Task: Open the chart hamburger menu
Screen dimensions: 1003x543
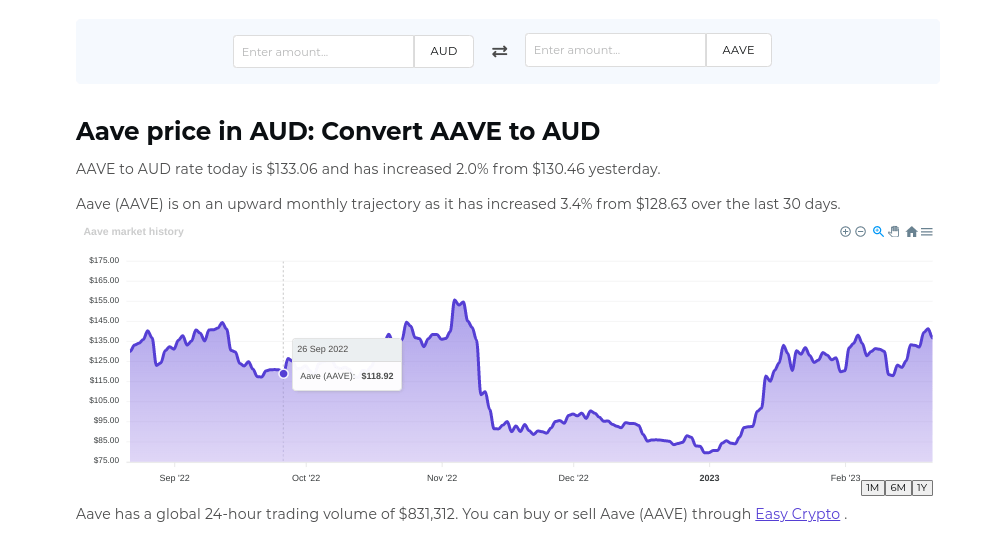Action: (927, 232)
